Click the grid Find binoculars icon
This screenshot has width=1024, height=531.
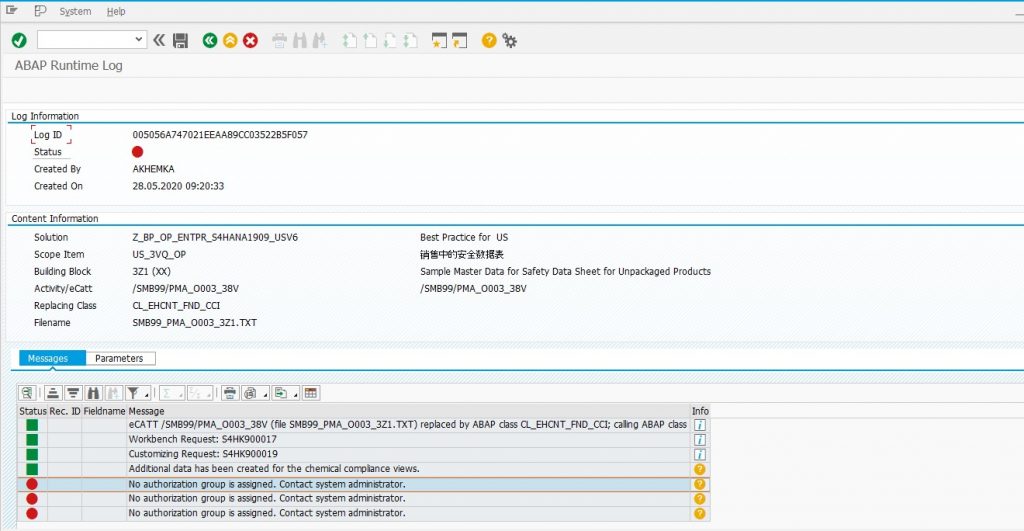93,393
